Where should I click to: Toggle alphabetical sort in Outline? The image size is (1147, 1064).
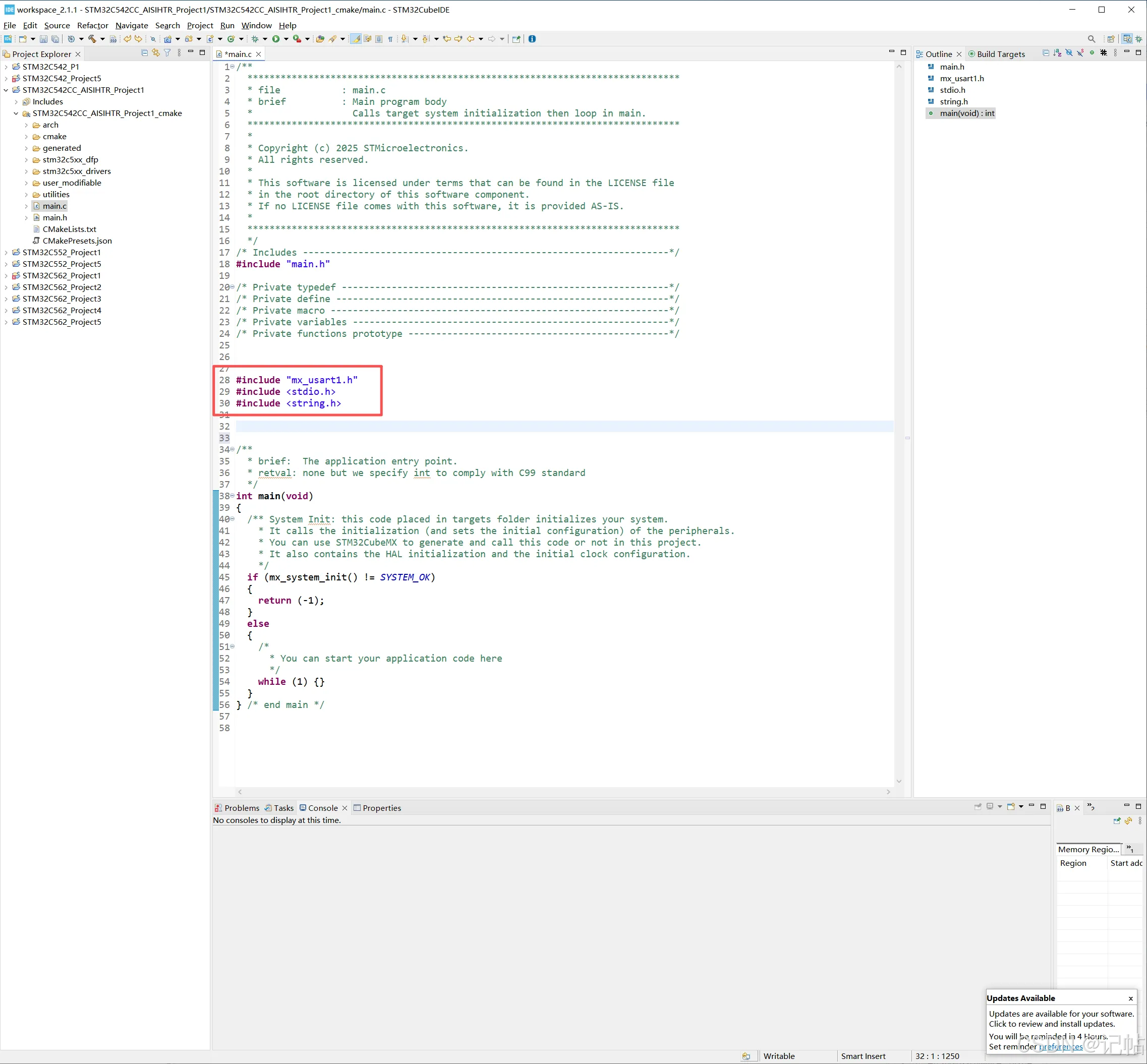coord(1057,53)
